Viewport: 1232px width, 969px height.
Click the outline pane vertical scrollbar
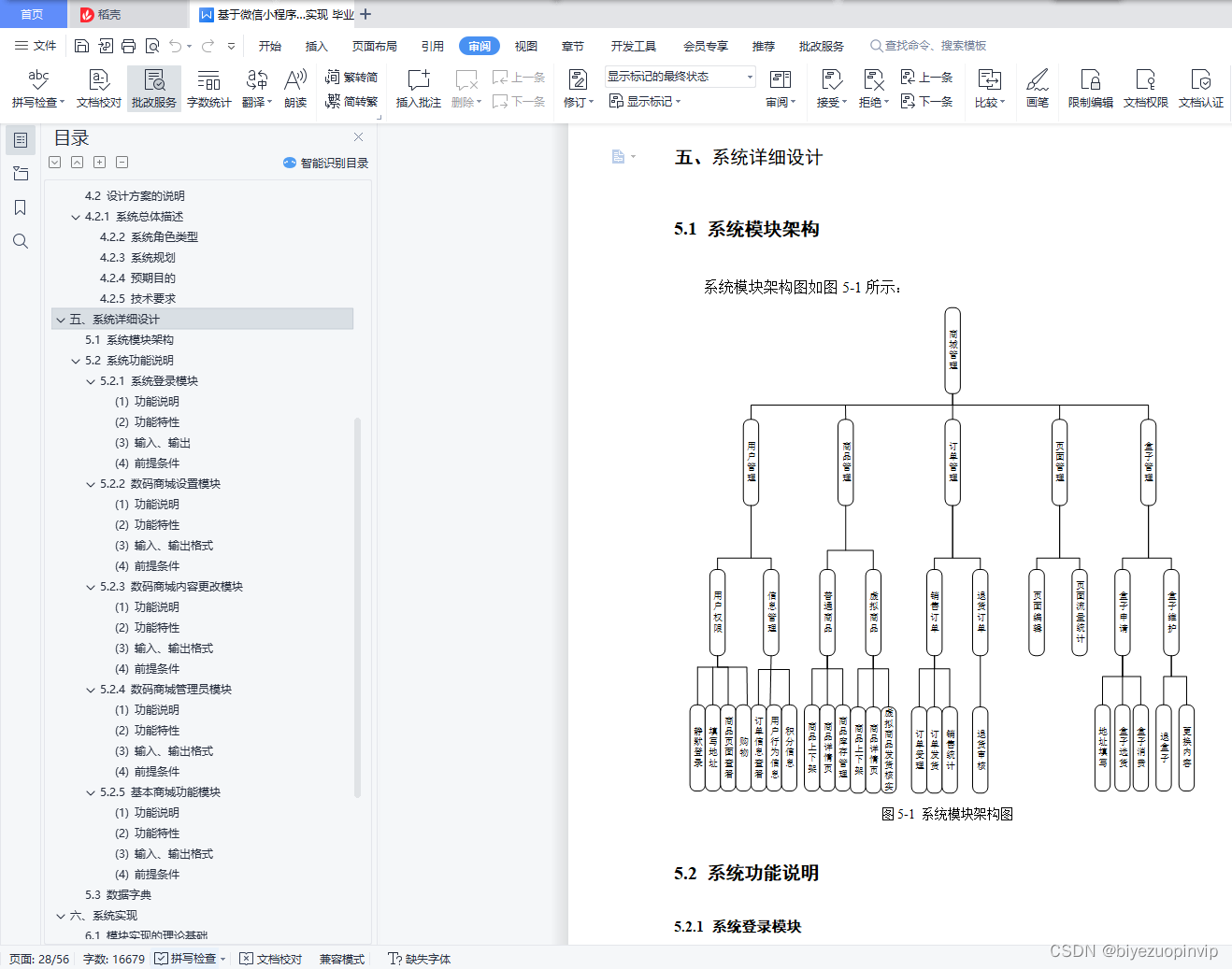tap(358, 607)
